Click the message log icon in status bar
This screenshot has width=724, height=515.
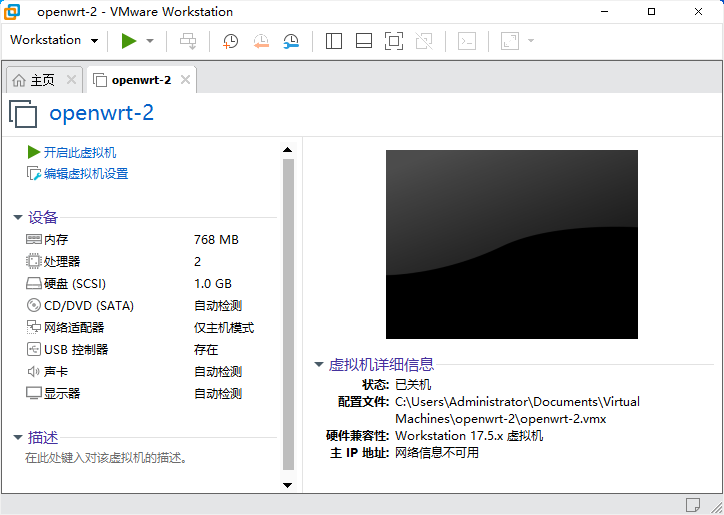(x=692, y=505)
